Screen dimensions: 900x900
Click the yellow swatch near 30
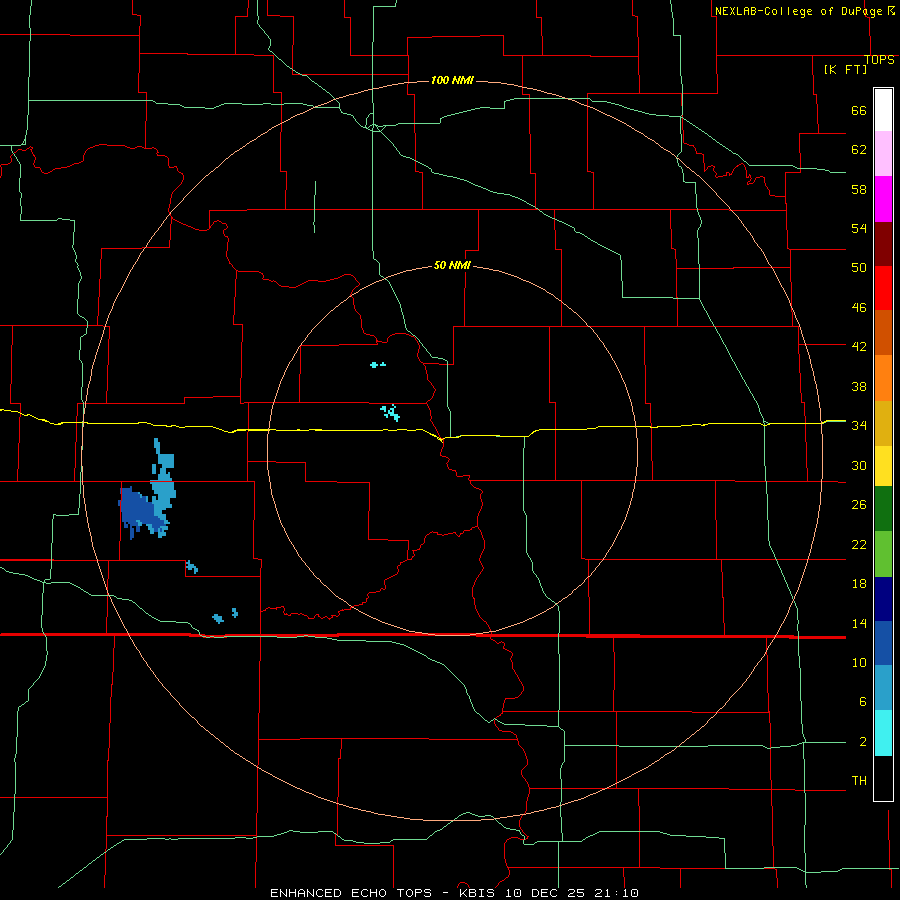[x=883, y=466]
